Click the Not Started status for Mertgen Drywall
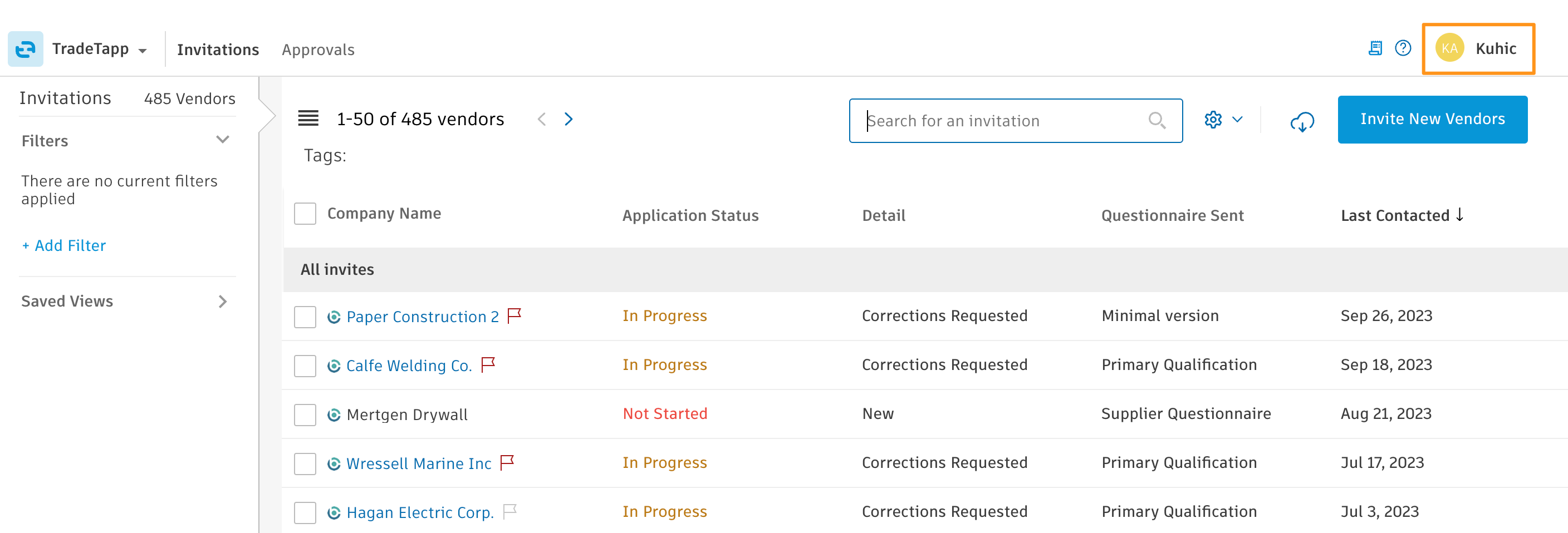The width and height of the screenshot is (1568, 533). click(665, 414)
